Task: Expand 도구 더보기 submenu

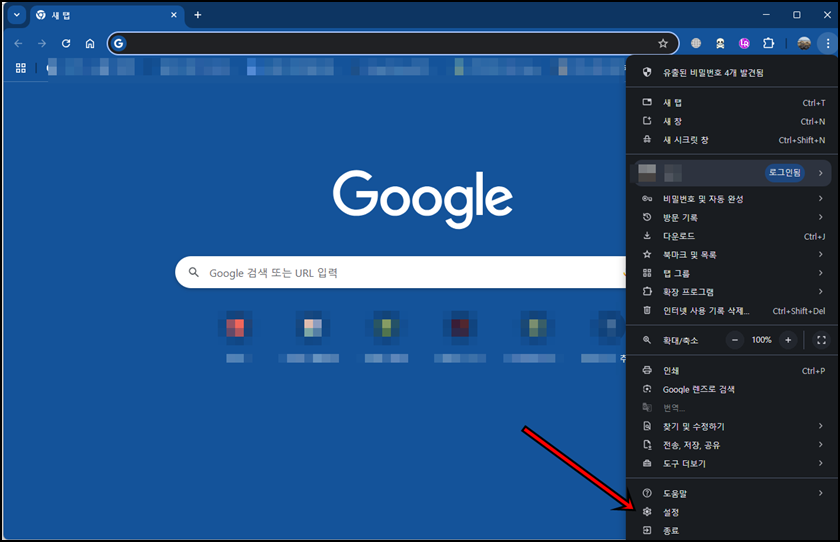Action: [x=732, y=463]
